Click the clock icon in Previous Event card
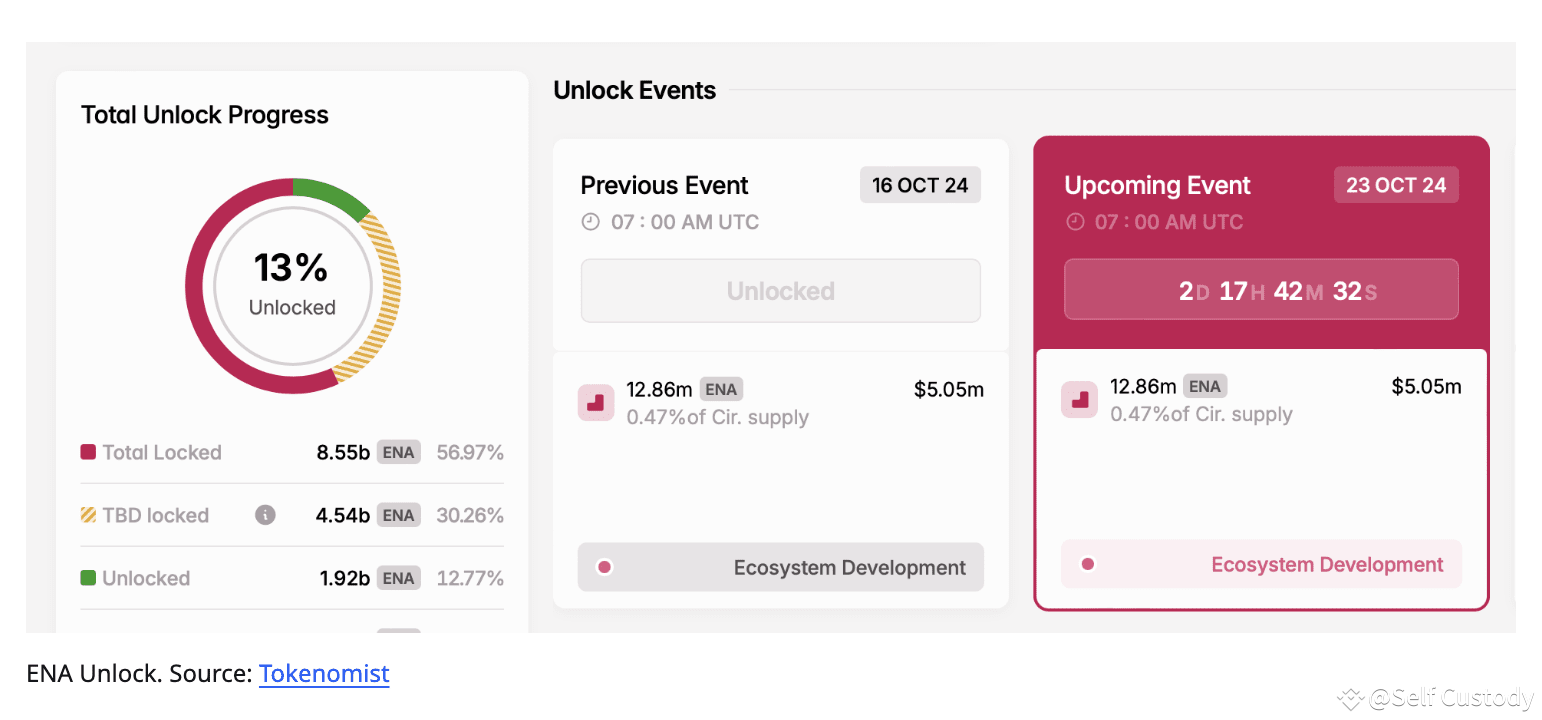Screen dimensions: 1542x720 [591, 222]
